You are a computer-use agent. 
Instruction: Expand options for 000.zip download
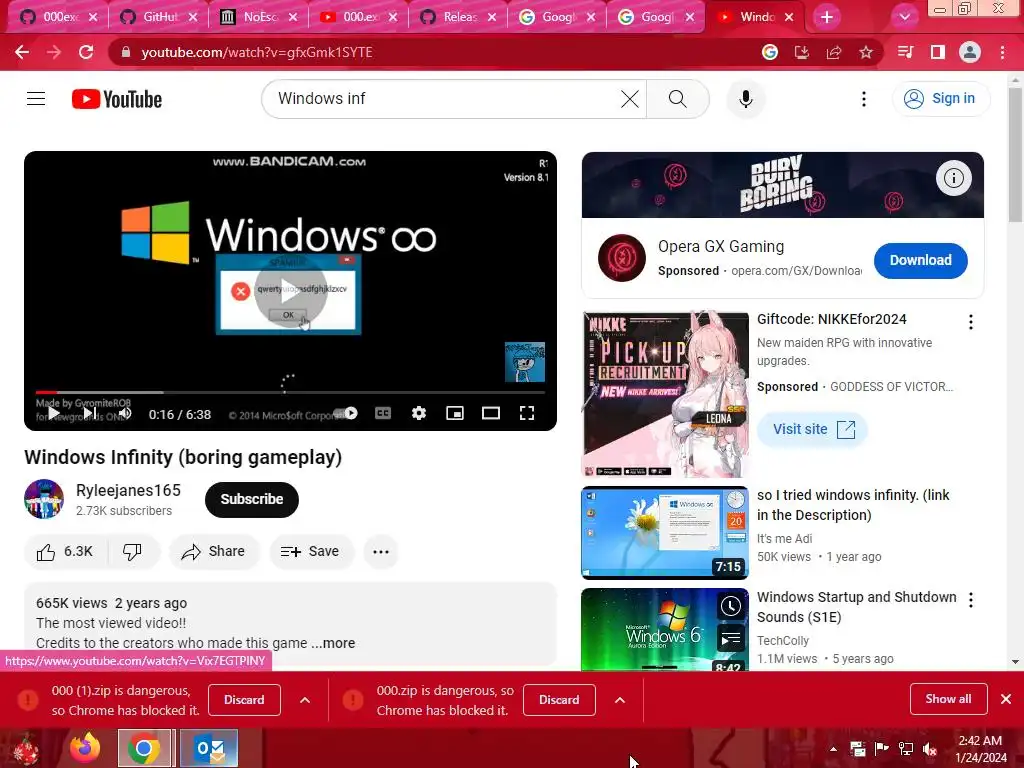click(620, 700)
